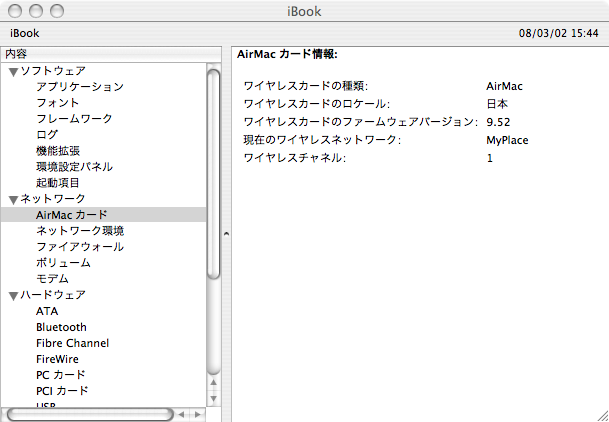Select the ログ item

pyautogui.click(x=47, y=134)
